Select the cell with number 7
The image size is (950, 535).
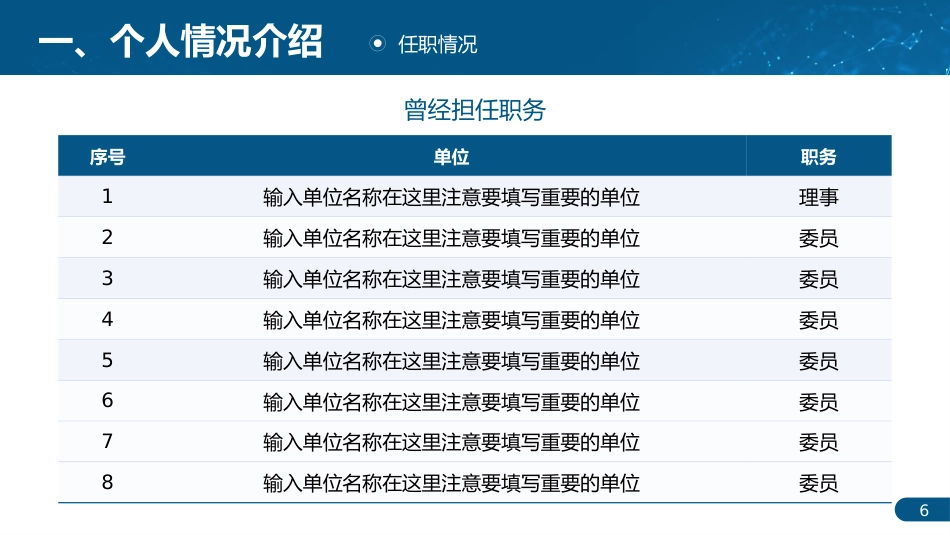tap(107, 442)
